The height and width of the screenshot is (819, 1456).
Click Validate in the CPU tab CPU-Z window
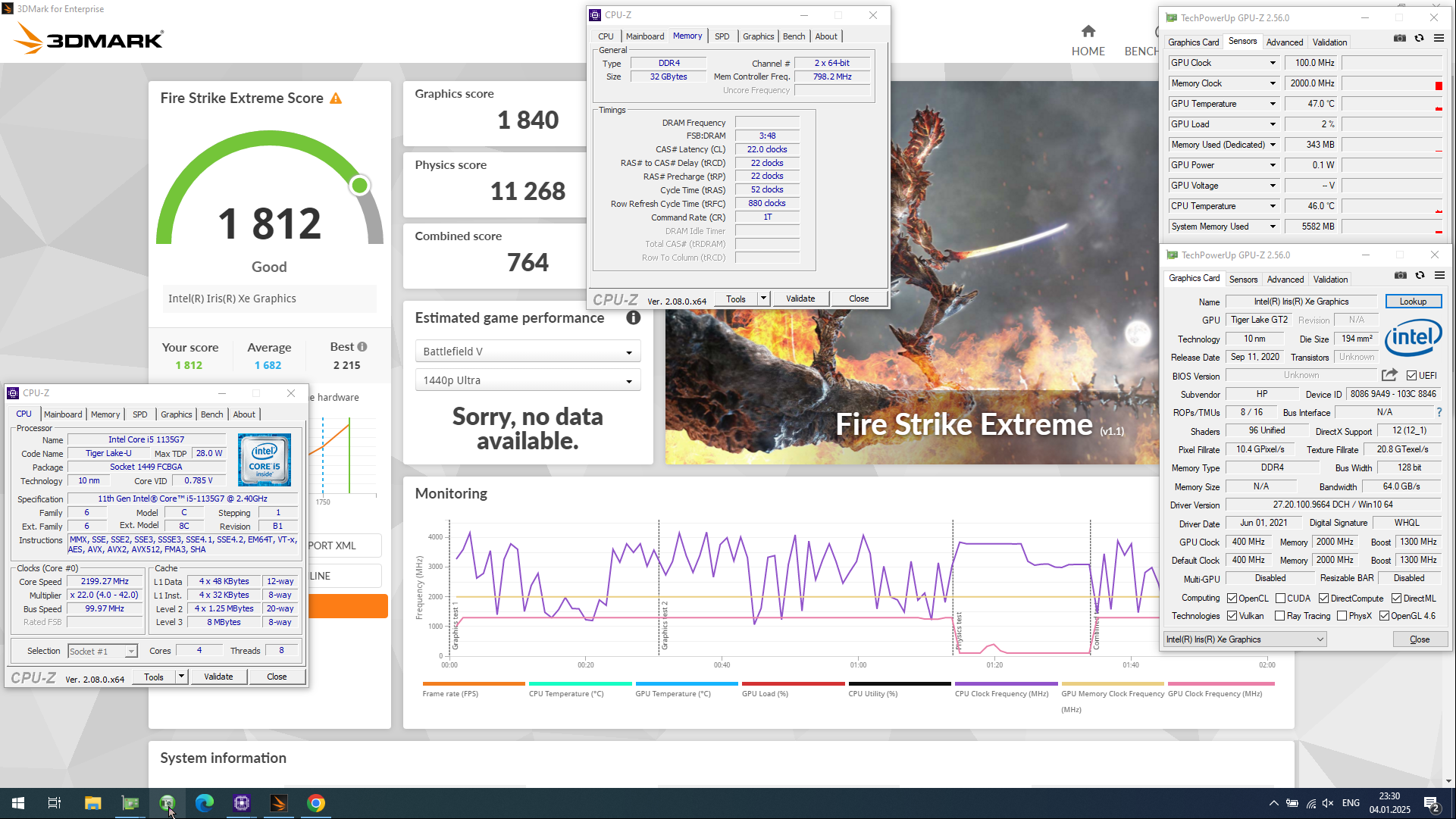pyautogui.click(x=218, y=677)
